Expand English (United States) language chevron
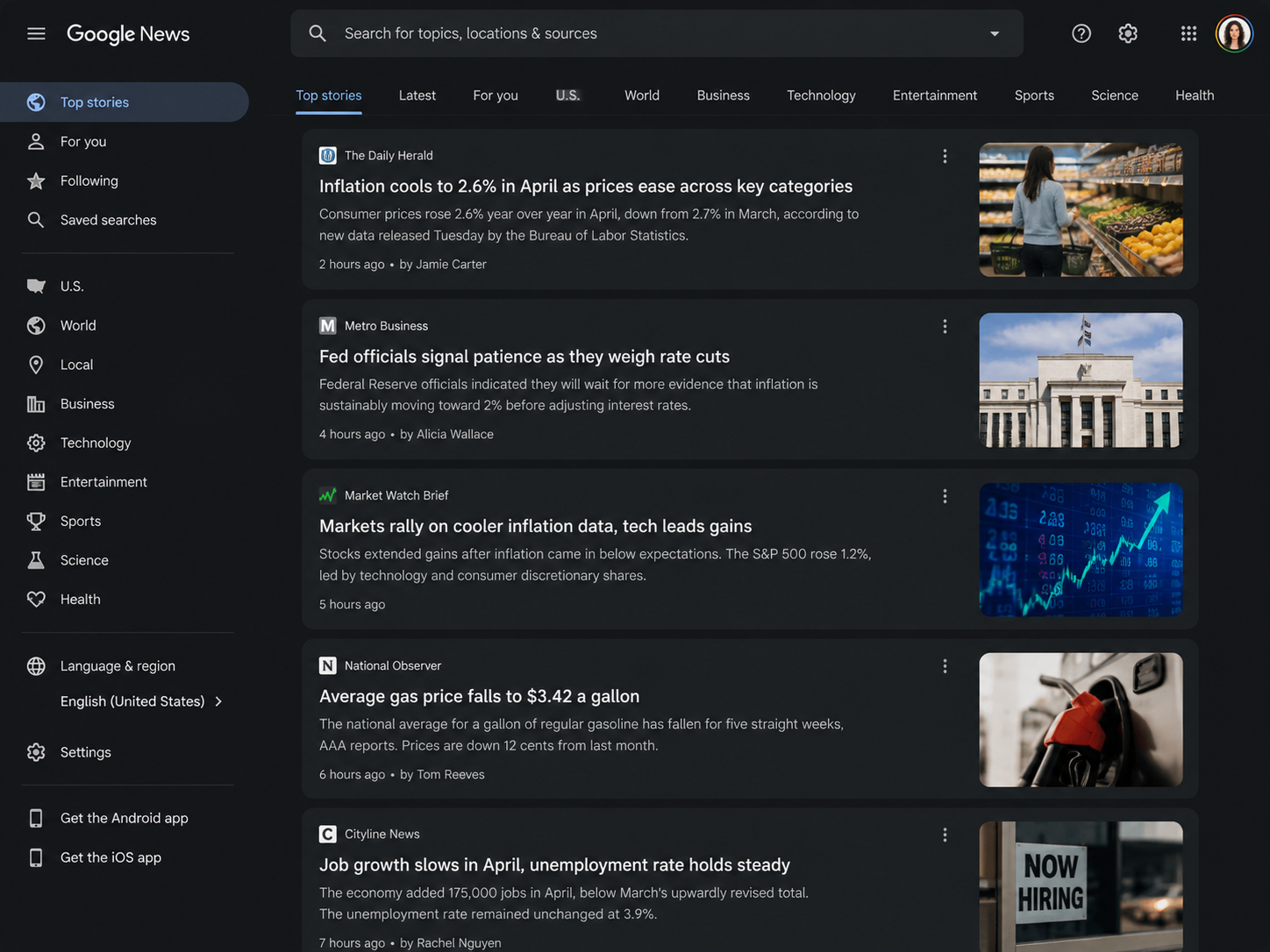 pos(218,701)
